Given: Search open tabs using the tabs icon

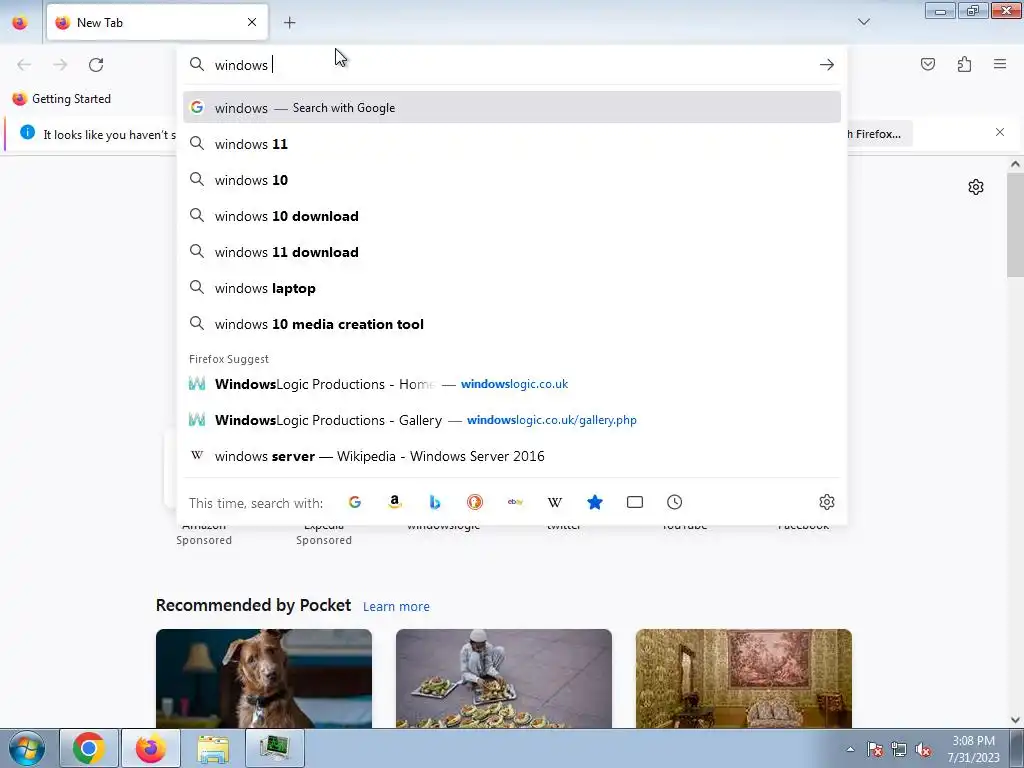Looking at the screenshot, I should pyautogui.click(x=635, y=502).
